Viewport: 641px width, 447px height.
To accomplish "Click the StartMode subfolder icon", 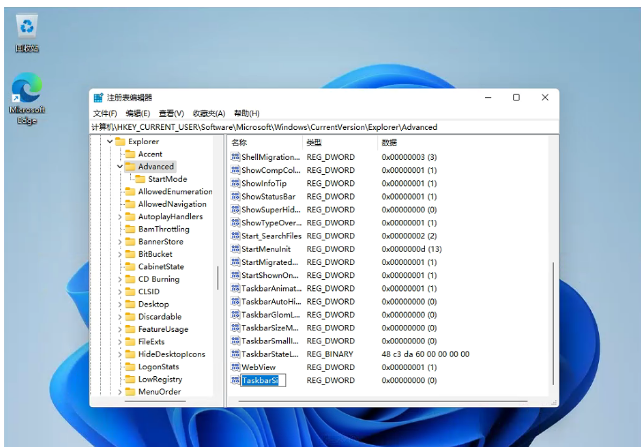I will [140, 179].
